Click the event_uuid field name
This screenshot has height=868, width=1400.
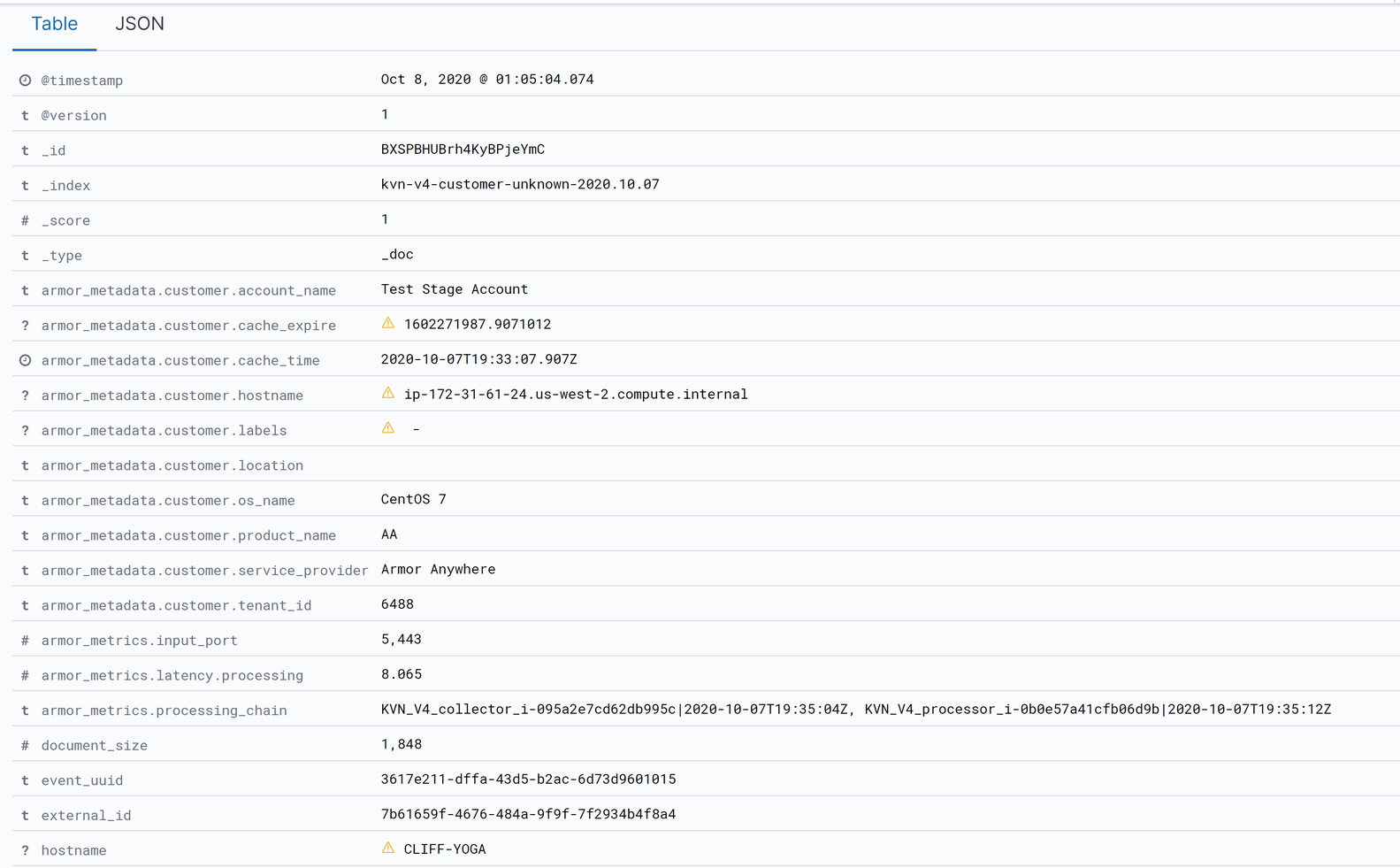click(82, 780)
